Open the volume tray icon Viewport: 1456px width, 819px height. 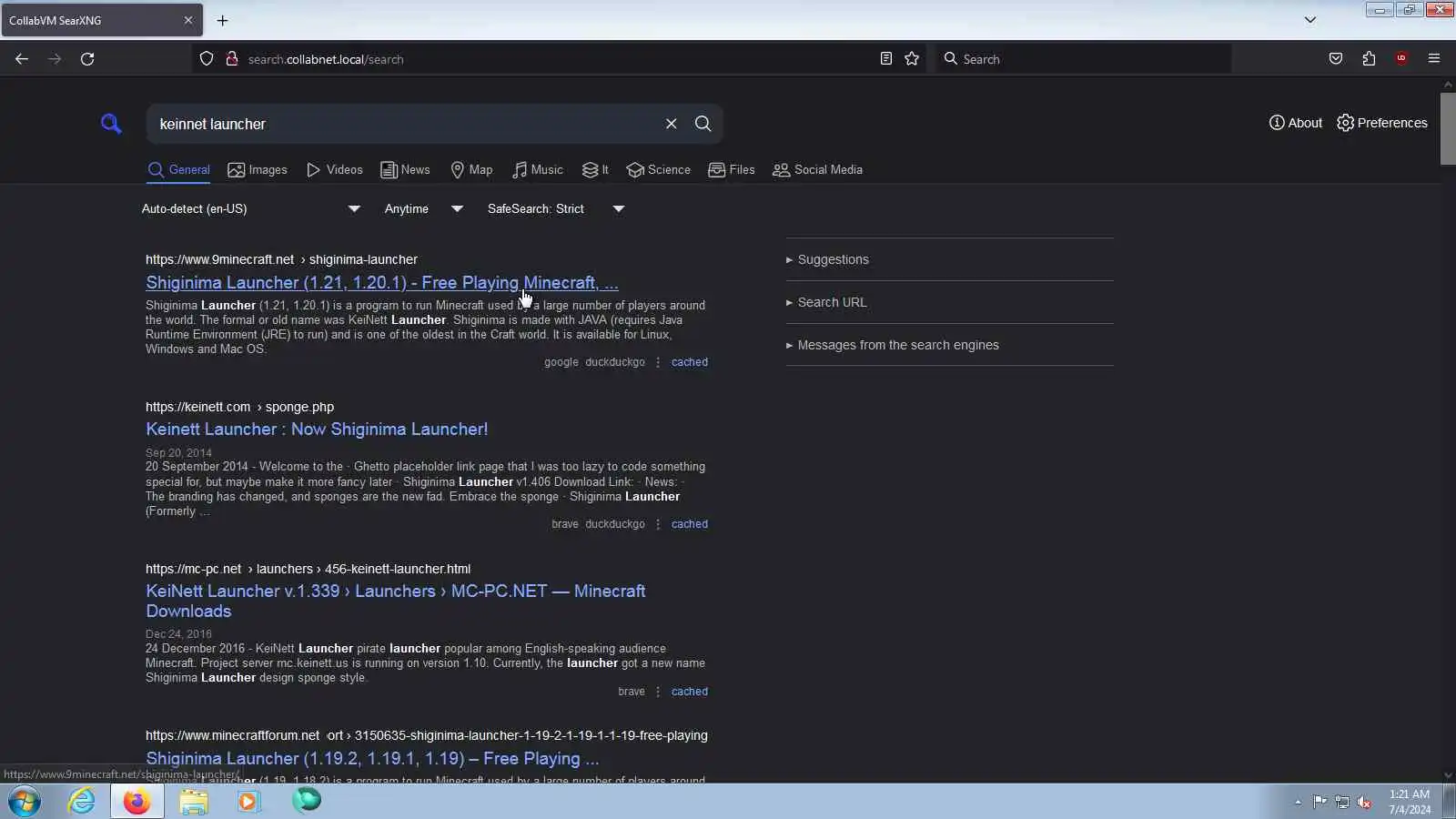pos(1364,802)
